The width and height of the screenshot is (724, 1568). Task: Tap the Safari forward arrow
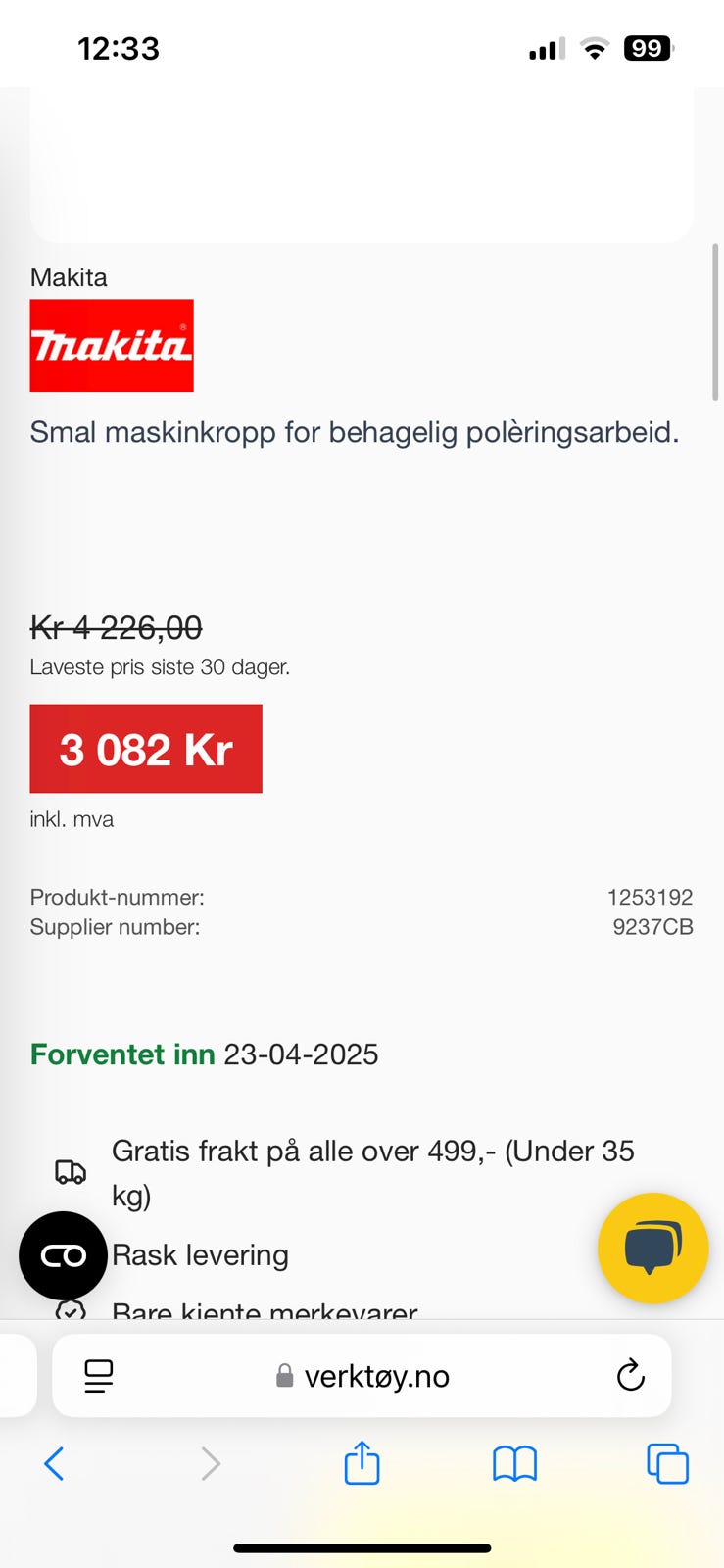pyautogui.click(x=210, y=1463)
